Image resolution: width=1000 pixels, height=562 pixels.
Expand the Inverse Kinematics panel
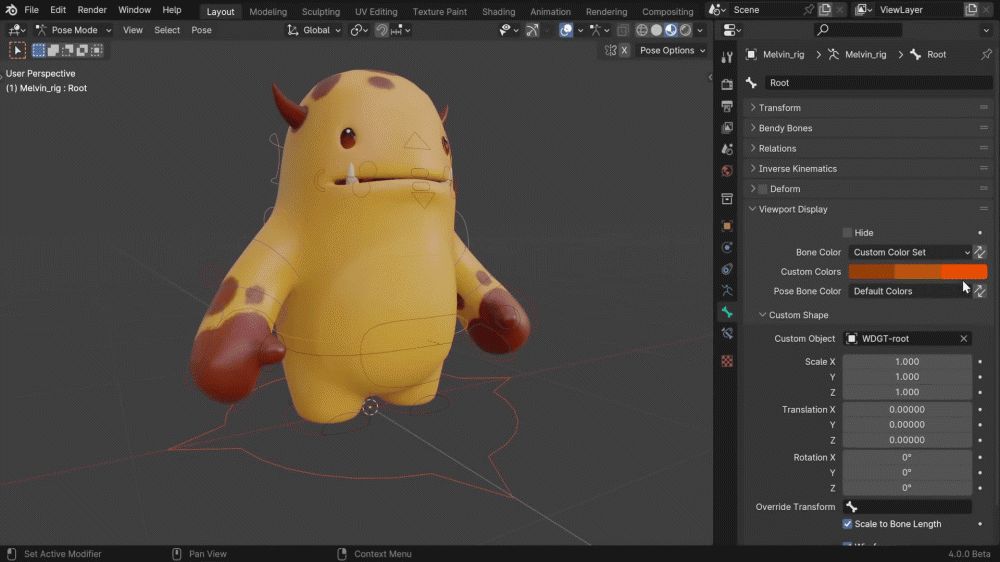pyautogui.click(x=797, y=169)
